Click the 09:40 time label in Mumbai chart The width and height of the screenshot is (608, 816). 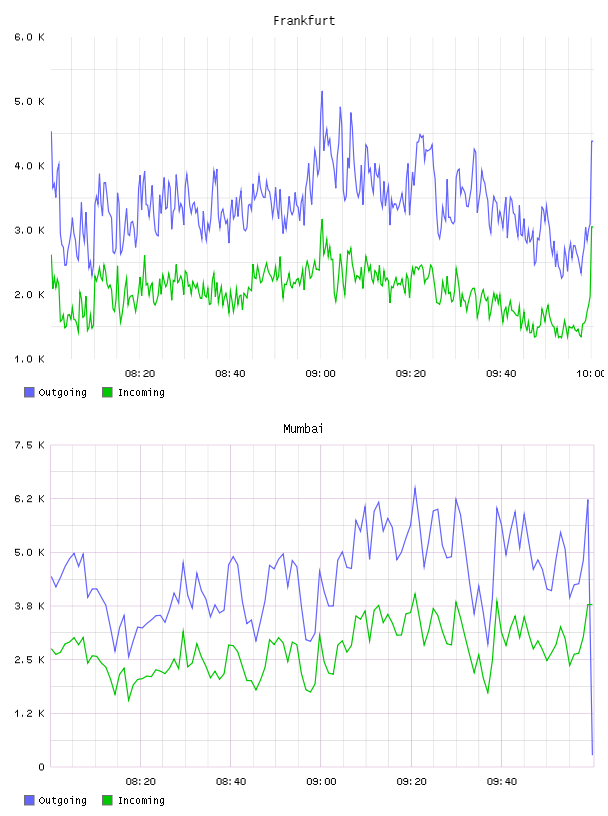[502, 782]
